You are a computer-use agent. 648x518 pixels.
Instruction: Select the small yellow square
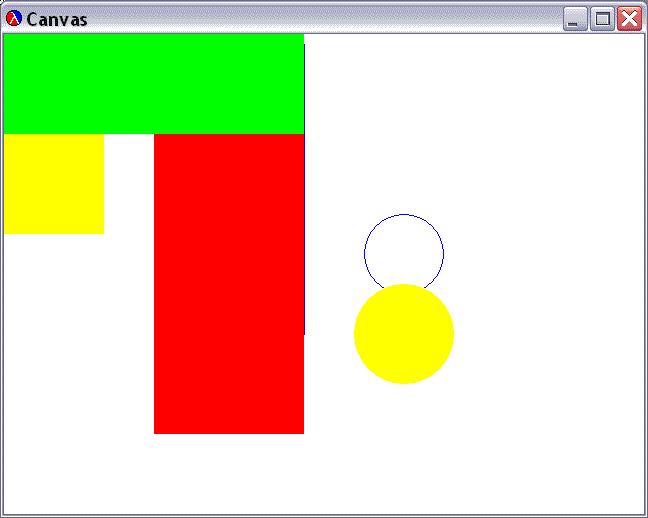[53, 183]
